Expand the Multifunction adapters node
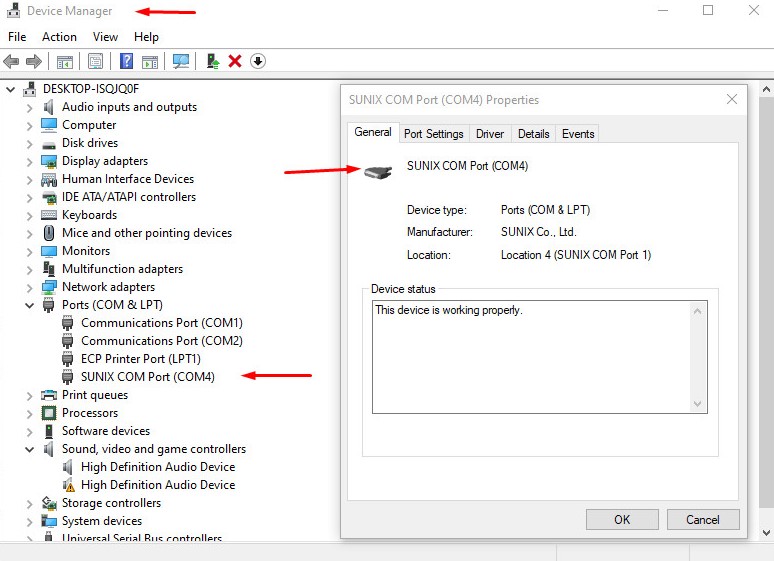This screenshot has width=774, height=561. (30, 270)
